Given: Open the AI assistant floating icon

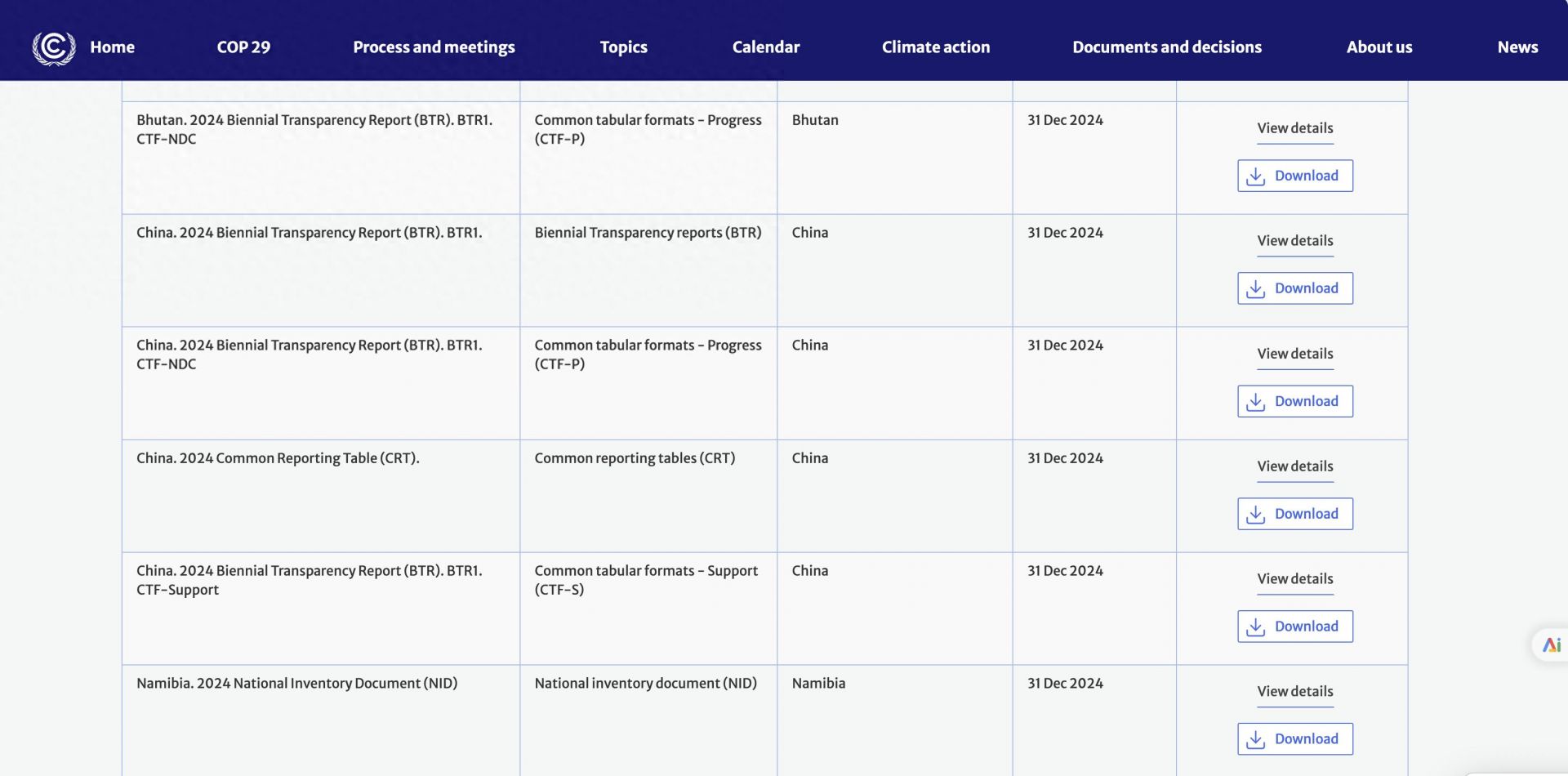Looking at the screenshot, I should click(1551, 645).
